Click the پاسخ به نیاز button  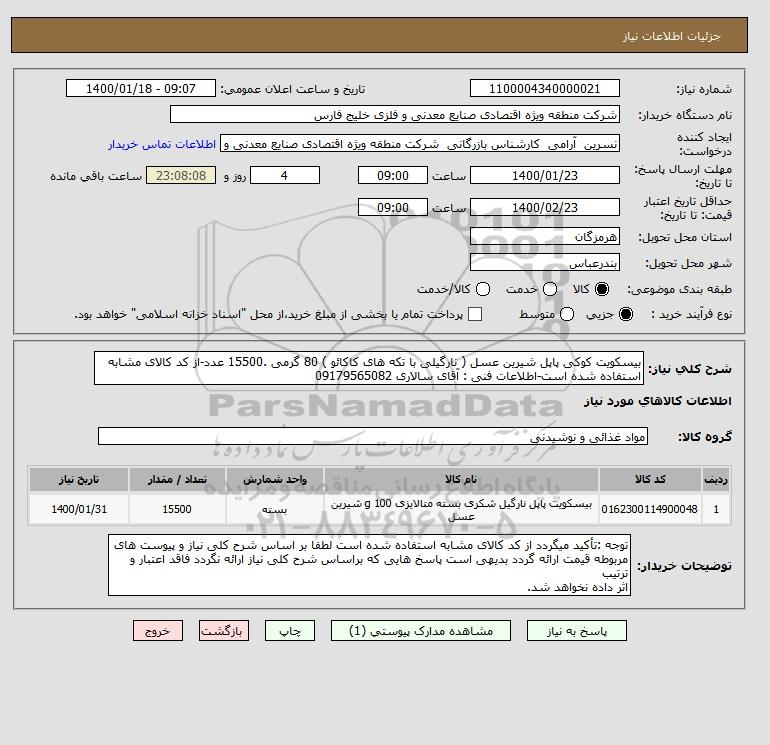577,631
